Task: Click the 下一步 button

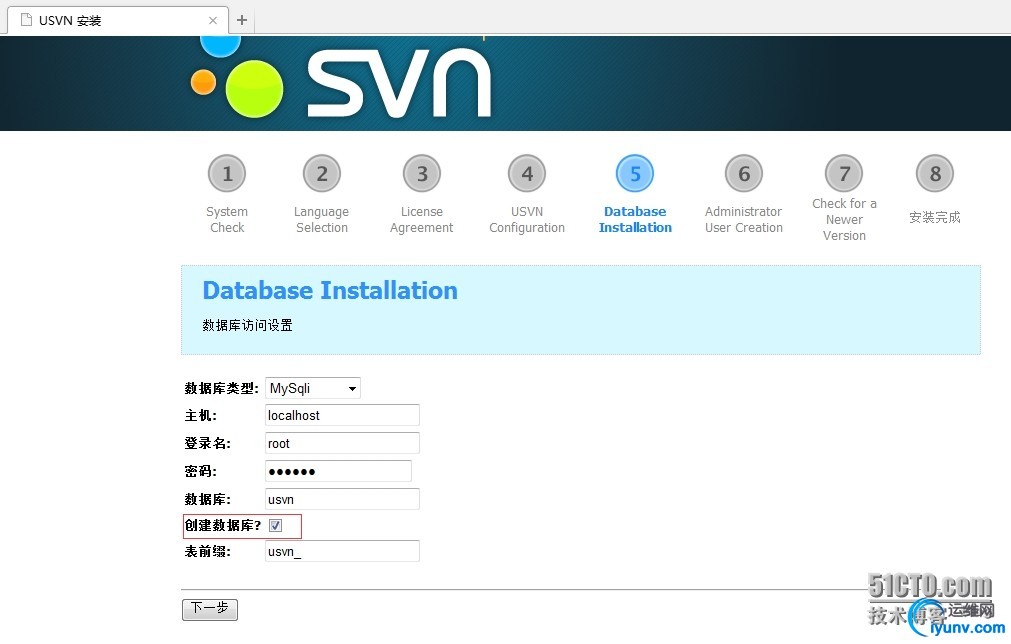Action: pos(210,609)
